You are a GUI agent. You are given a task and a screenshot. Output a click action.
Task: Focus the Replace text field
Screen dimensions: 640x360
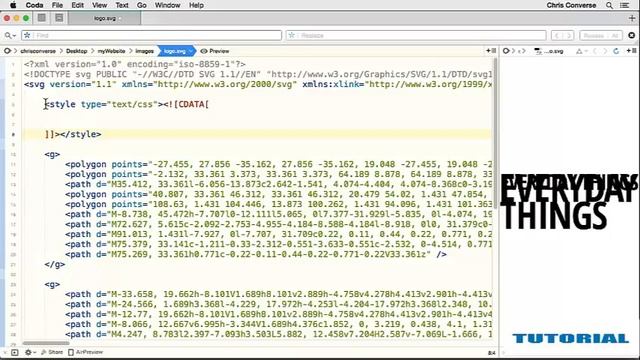click(416, 36)
